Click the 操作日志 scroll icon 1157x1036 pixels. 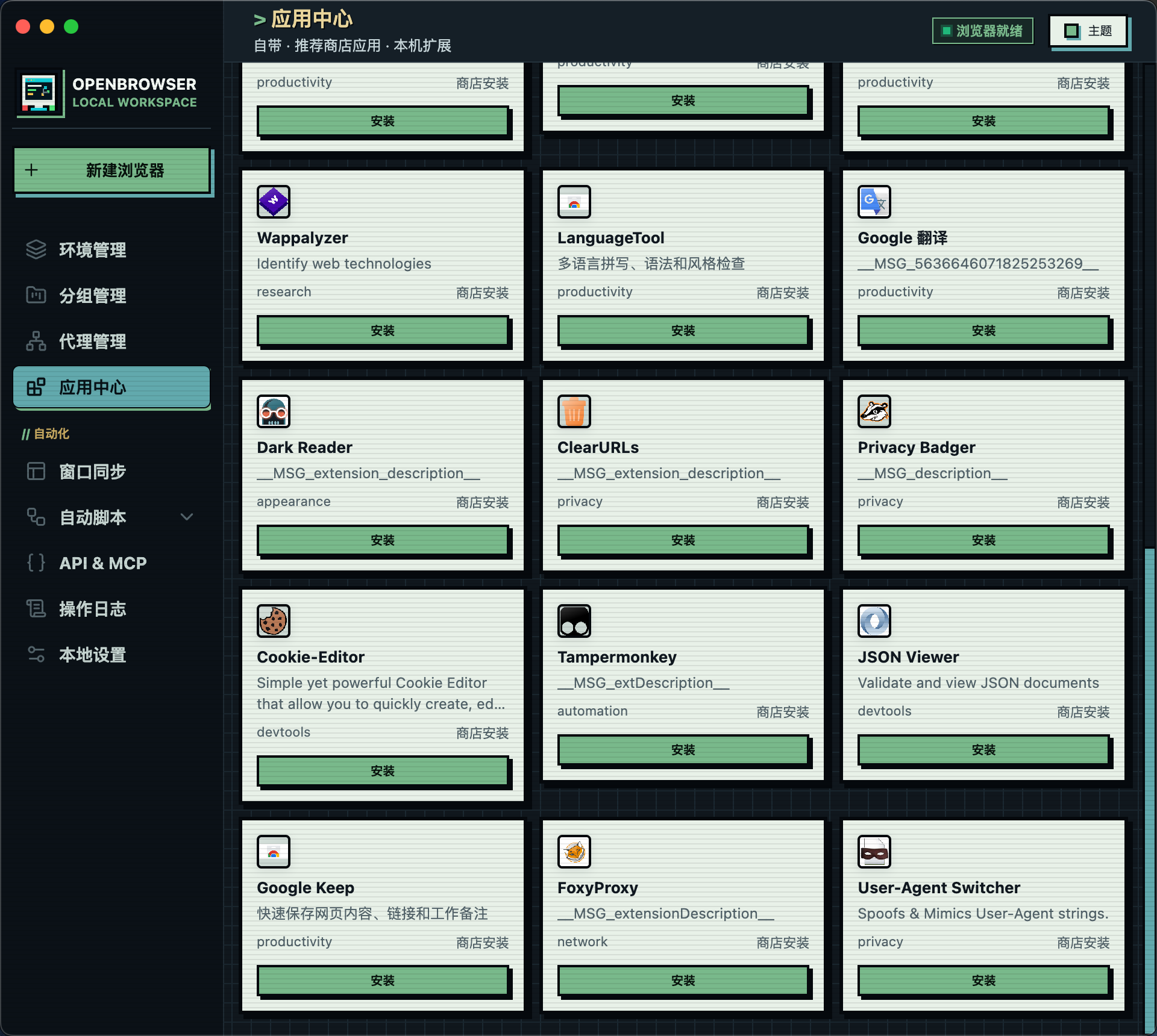tap(36, 608)
